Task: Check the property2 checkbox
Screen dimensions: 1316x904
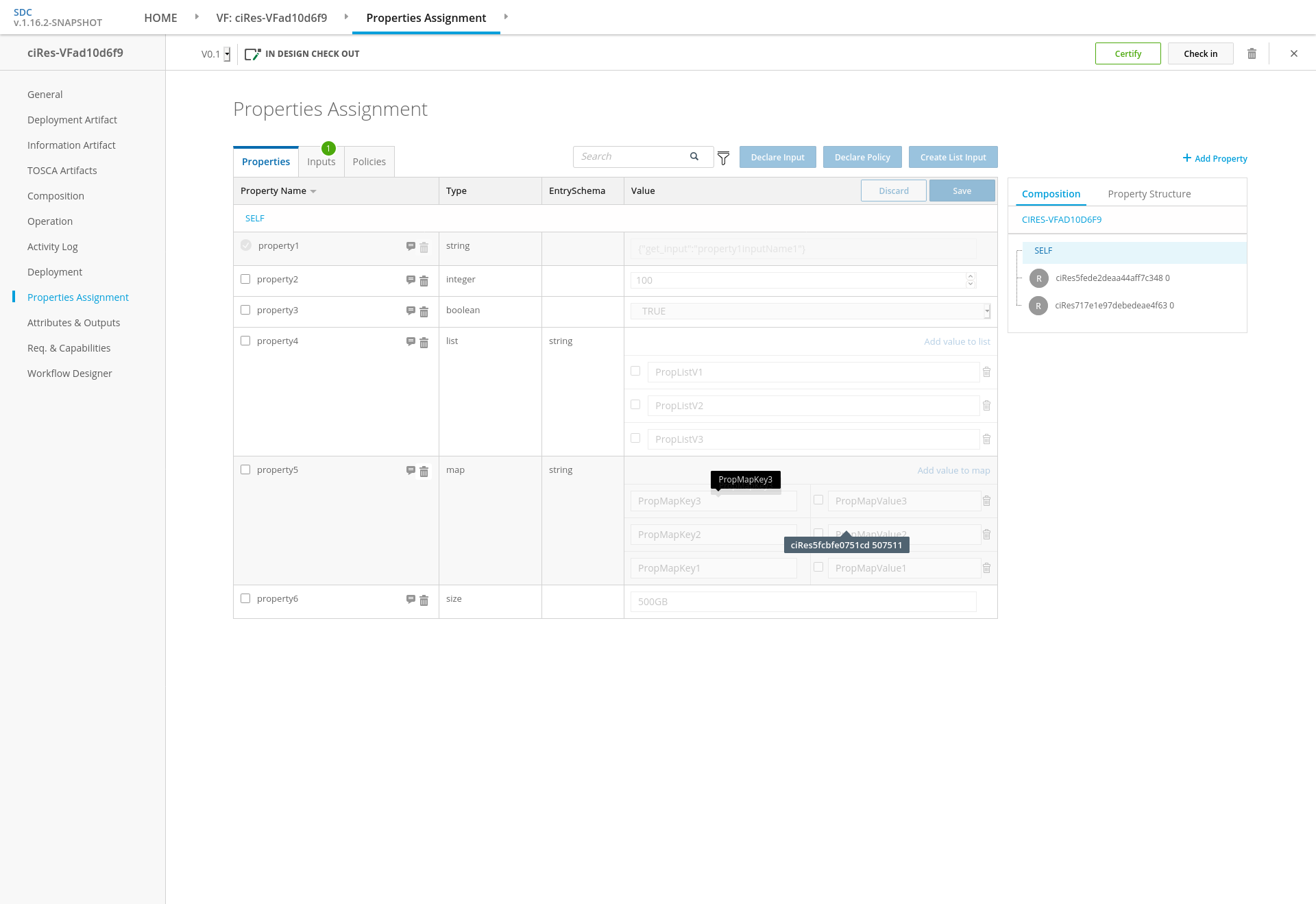Action: [x=245, y=279]
